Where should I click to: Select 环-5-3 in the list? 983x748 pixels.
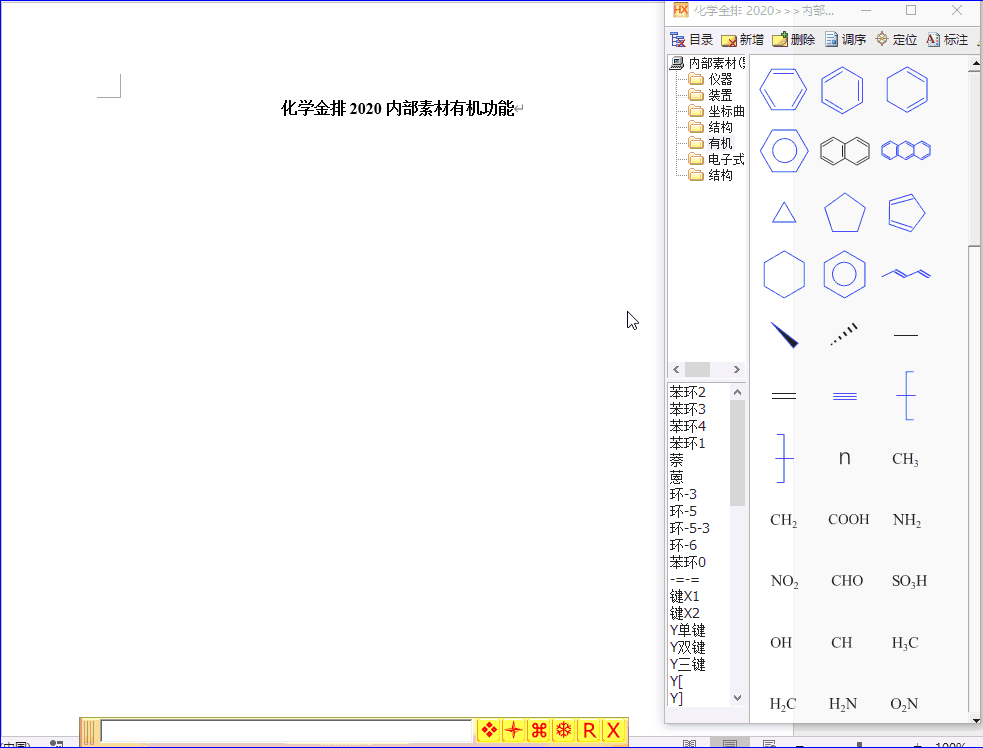(690, 528)
